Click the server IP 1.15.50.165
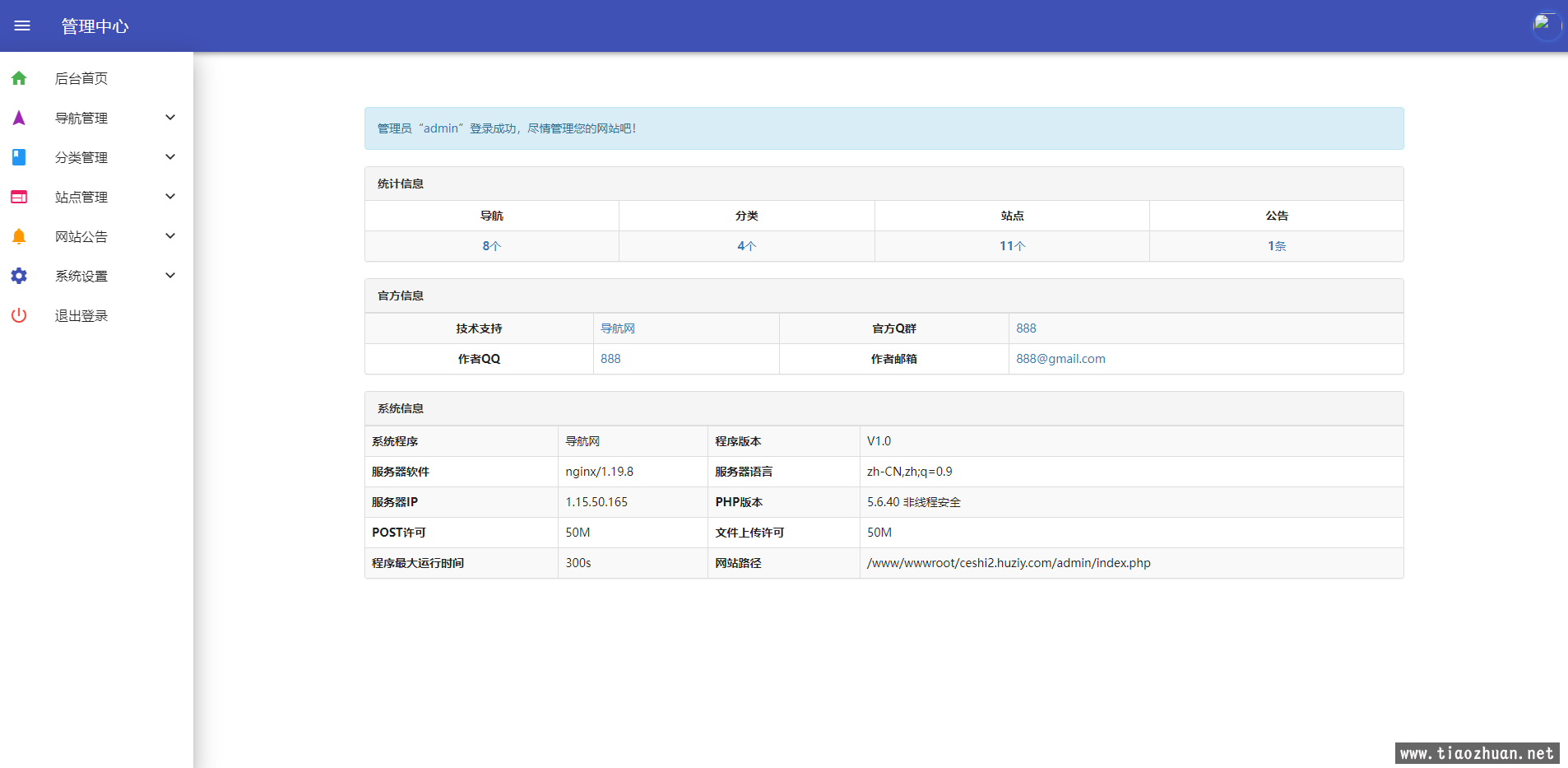The image size is (1568, 768). (596, 502)
